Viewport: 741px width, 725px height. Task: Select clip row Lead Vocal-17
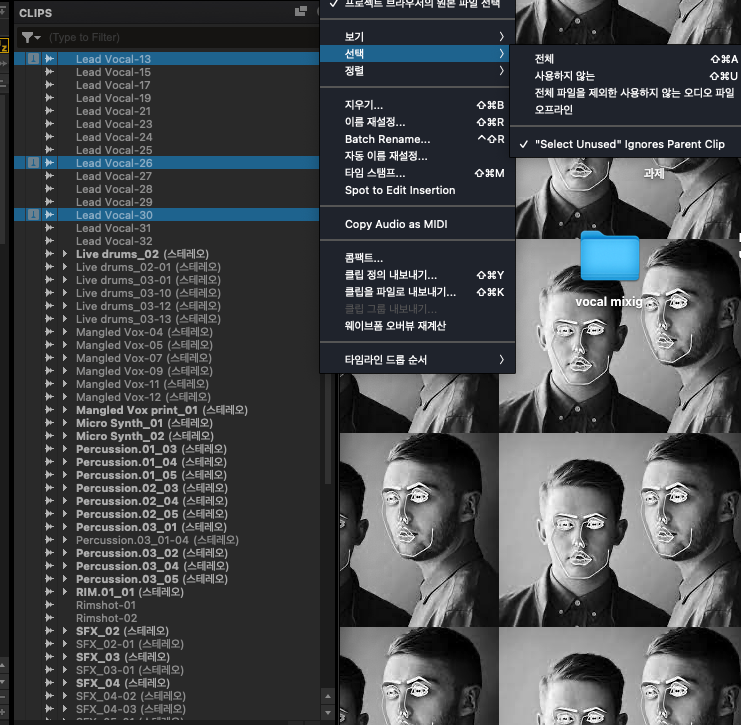point(166,85)
